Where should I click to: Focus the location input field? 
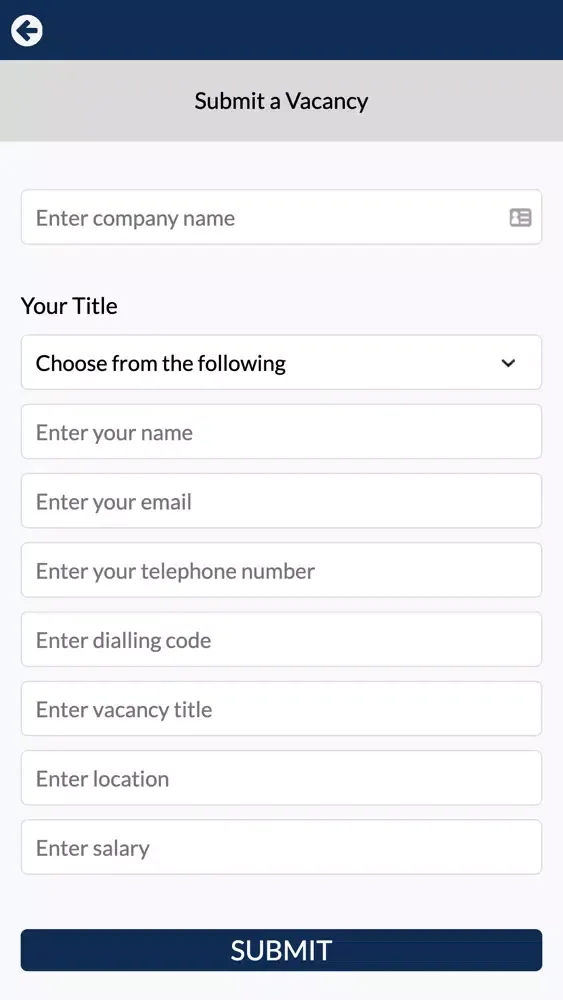pos(281,778)
